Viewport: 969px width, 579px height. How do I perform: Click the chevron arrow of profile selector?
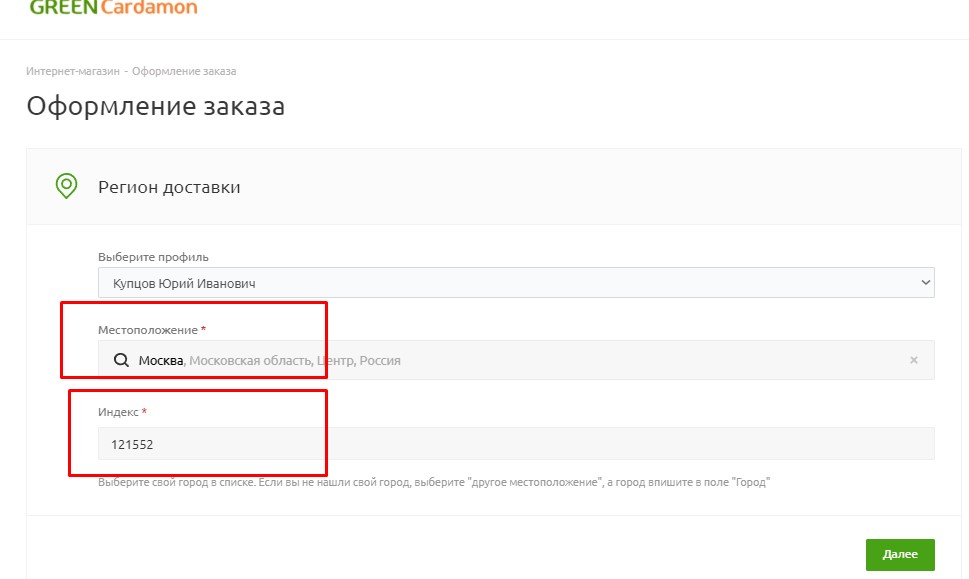click(924, 283)
